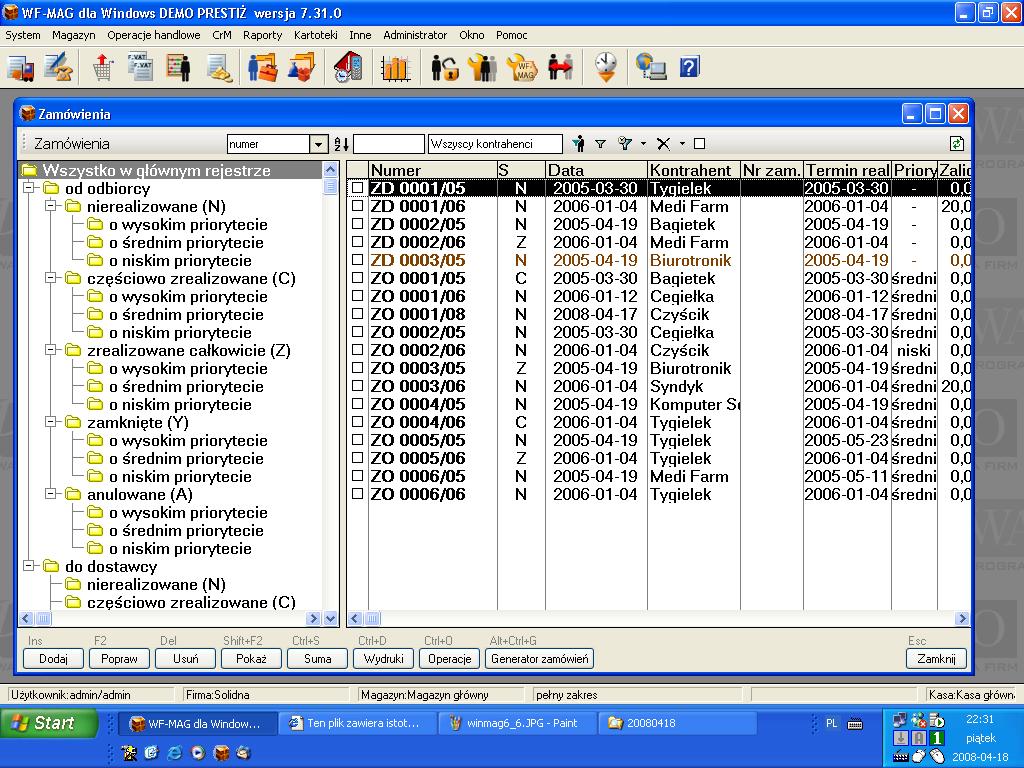Open the bar chart reports icon
The width and height of the screenshot is (1024, 768).
(396, 68)
